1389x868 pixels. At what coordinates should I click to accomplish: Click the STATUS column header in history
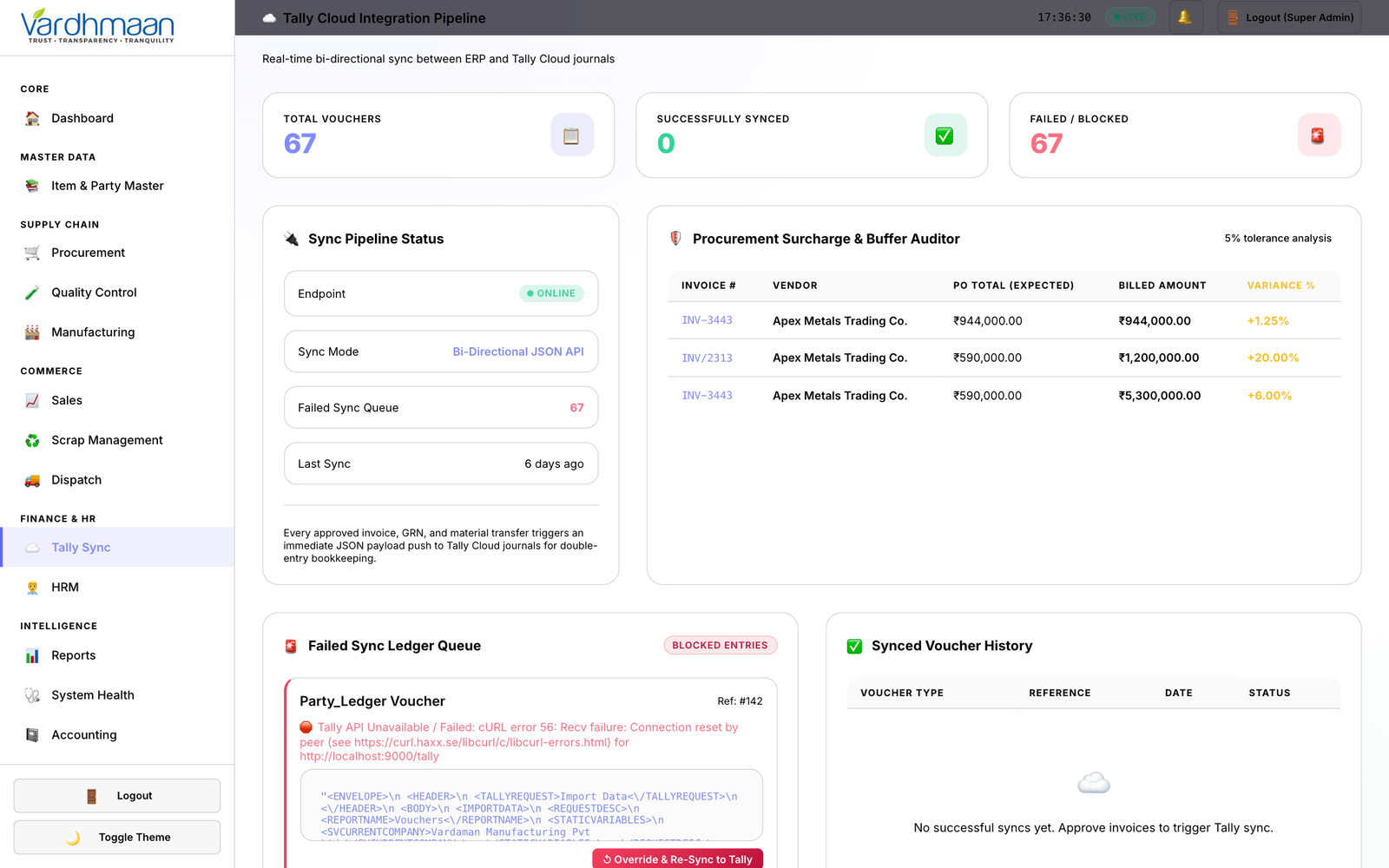(x=1269, y=693)
